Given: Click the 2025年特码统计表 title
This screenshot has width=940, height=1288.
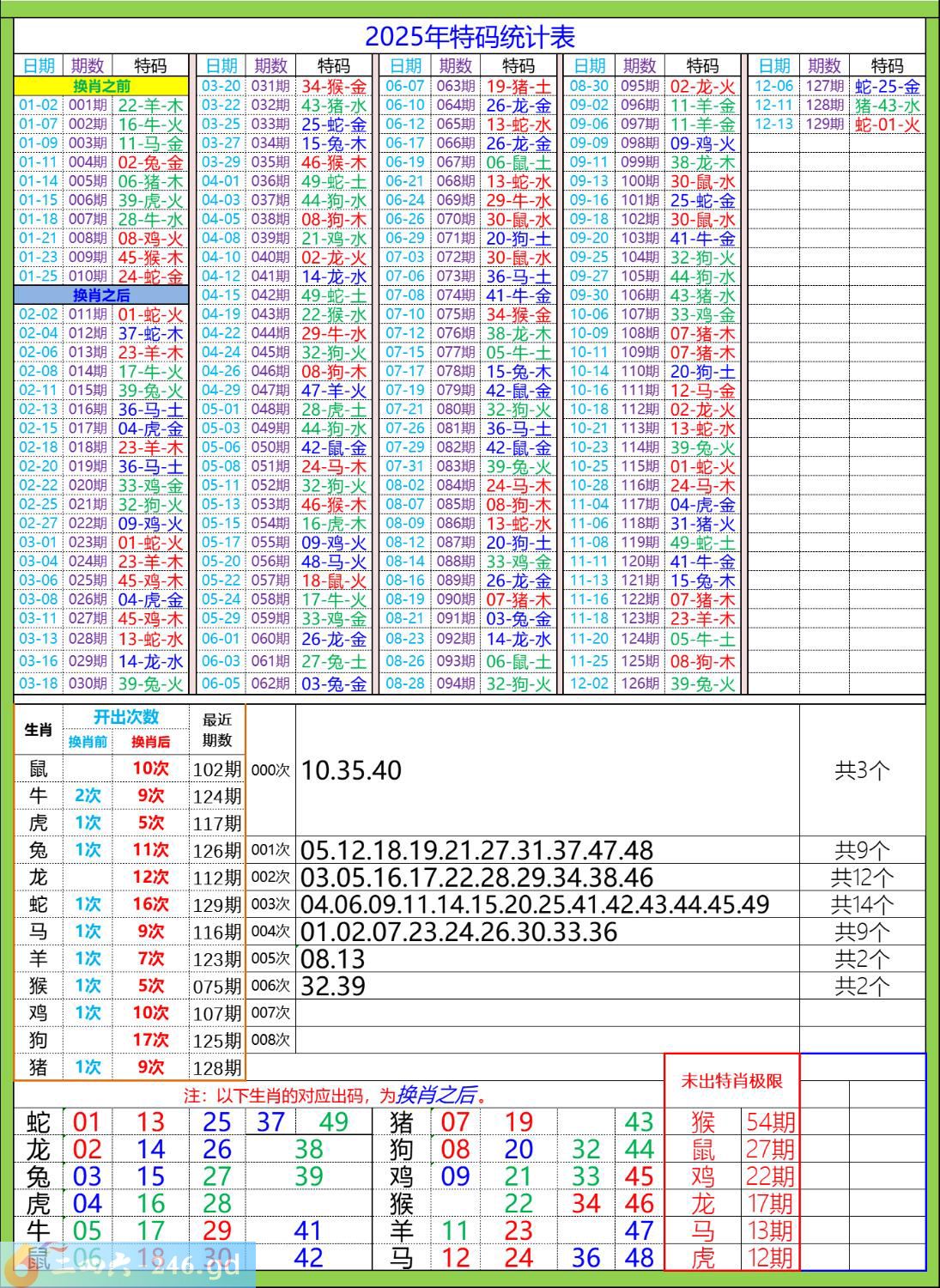Looking at the screenshot, I should click(470, 36).
